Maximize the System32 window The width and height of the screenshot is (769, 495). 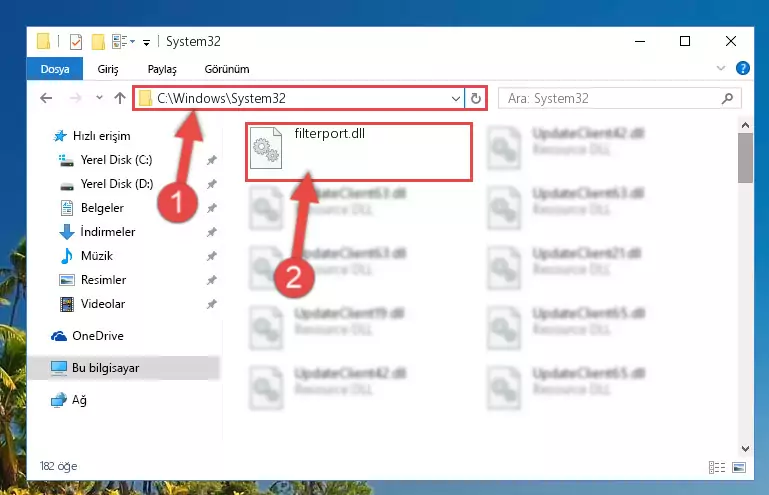(685, 42)
